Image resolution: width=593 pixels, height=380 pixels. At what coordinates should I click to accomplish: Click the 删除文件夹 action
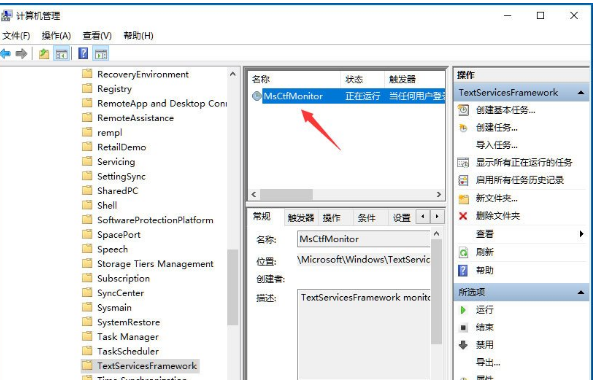(x=498, y=216)
